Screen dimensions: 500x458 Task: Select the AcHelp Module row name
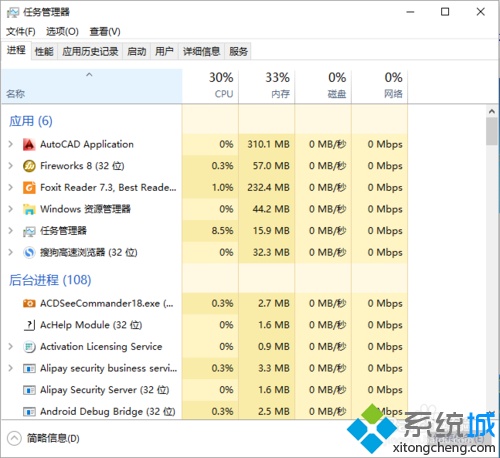91,325
